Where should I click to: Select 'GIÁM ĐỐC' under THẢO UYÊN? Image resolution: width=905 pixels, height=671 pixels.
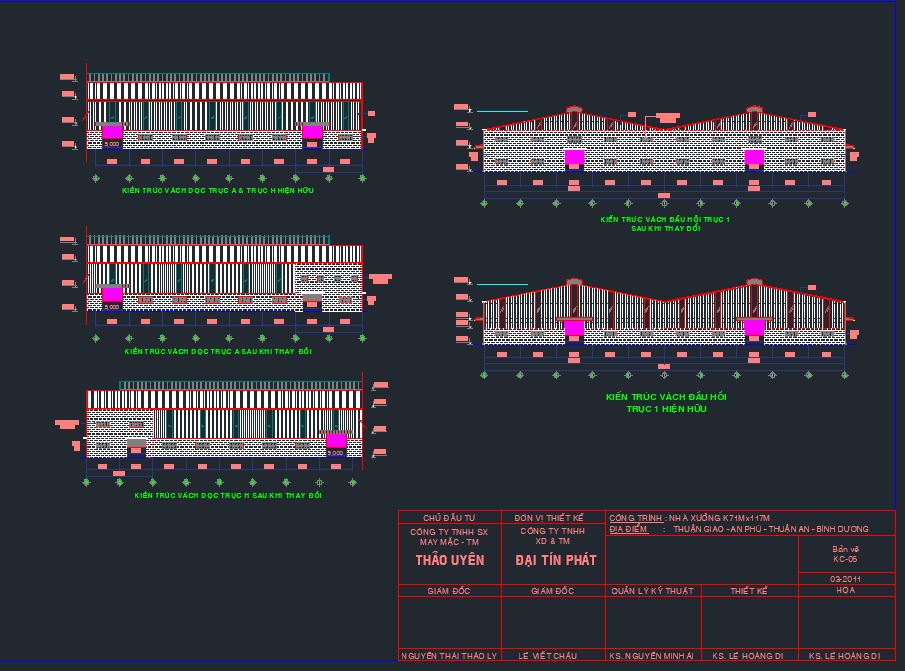pos(448,591)
